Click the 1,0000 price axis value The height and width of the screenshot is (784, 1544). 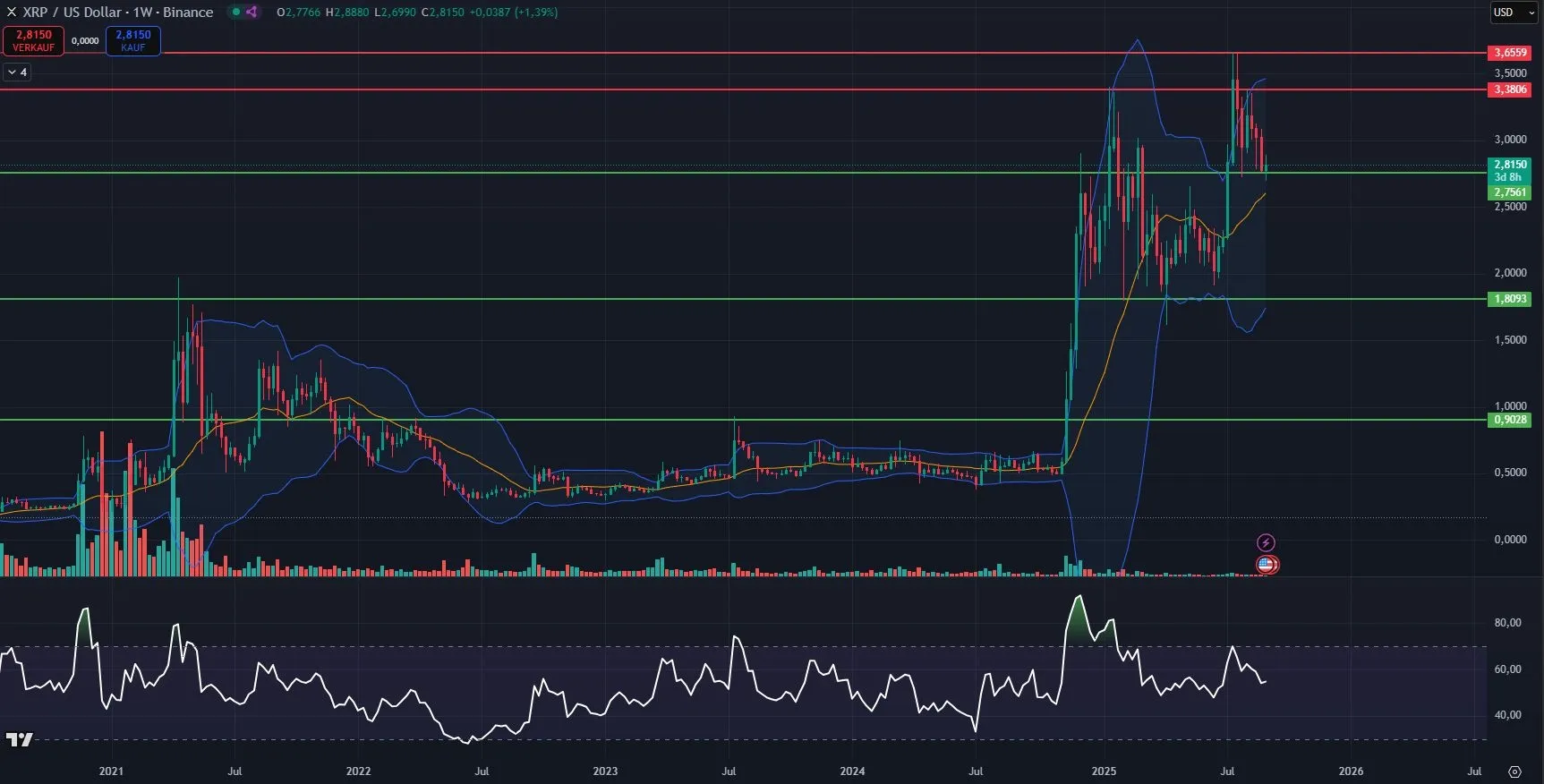(x=1510, y=406)
